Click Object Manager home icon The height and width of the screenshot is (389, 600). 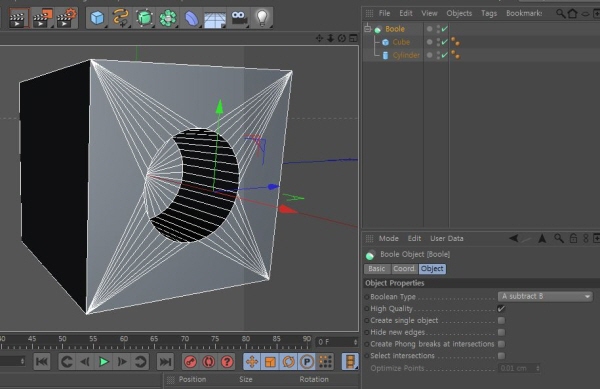coord(572,14)
